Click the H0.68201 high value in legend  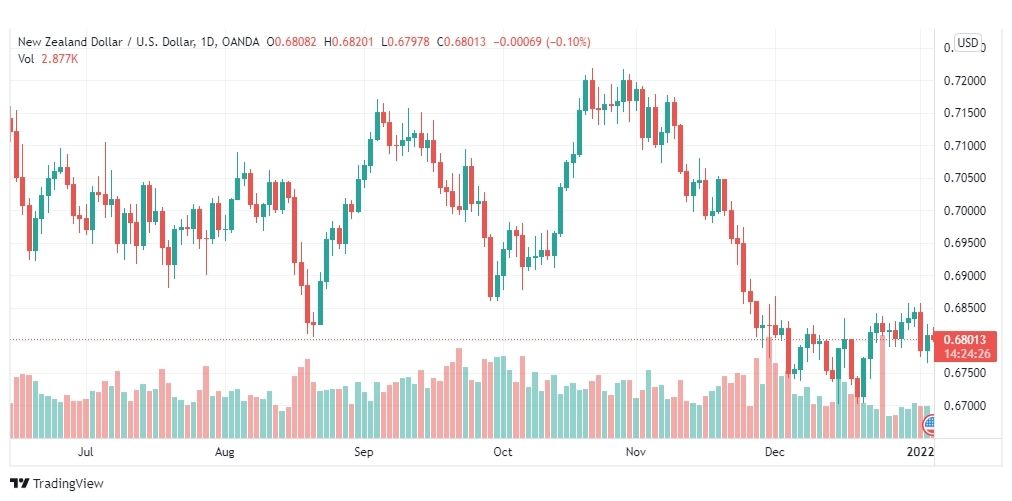(350, 42)
